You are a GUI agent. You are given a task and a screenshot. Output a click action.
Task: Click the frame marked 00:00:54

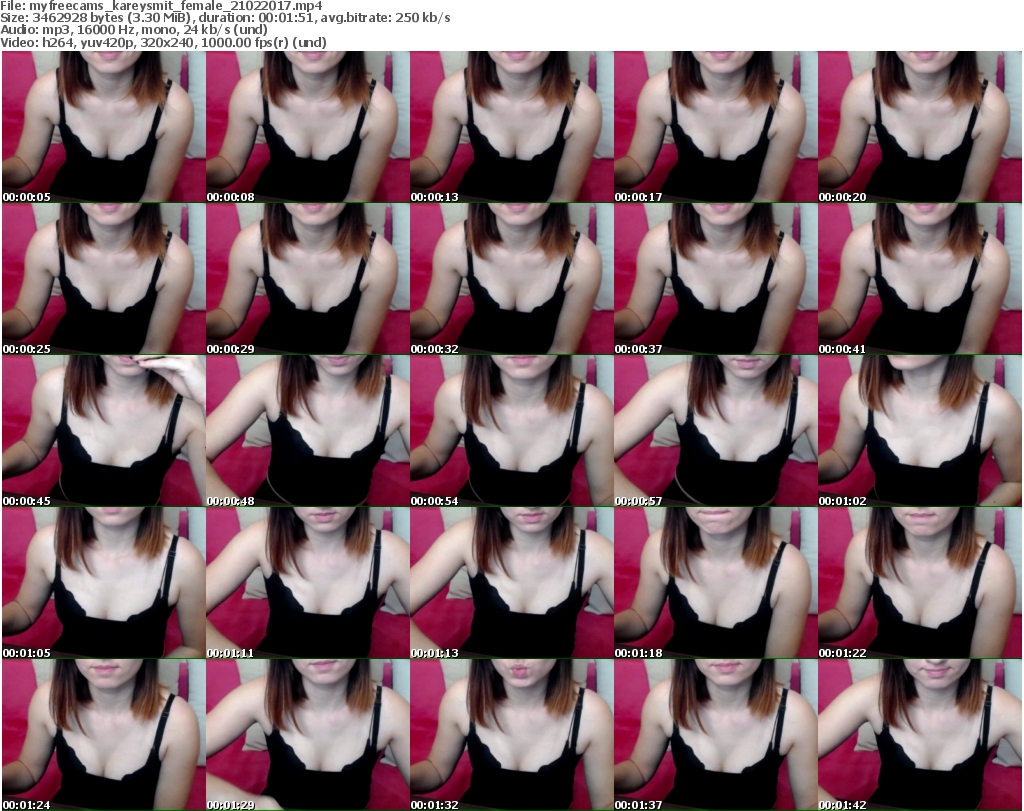tap(511, 431)
